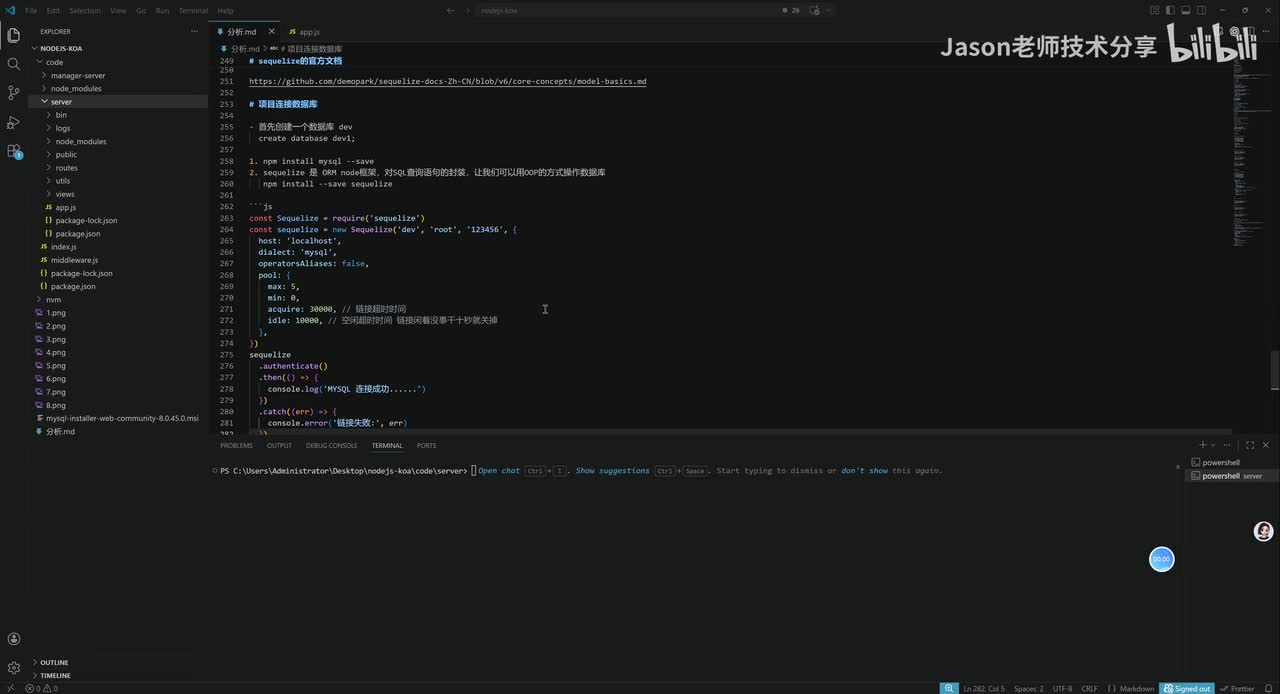Collapse the code folder
1280x694 pixels.
point(118,62)
